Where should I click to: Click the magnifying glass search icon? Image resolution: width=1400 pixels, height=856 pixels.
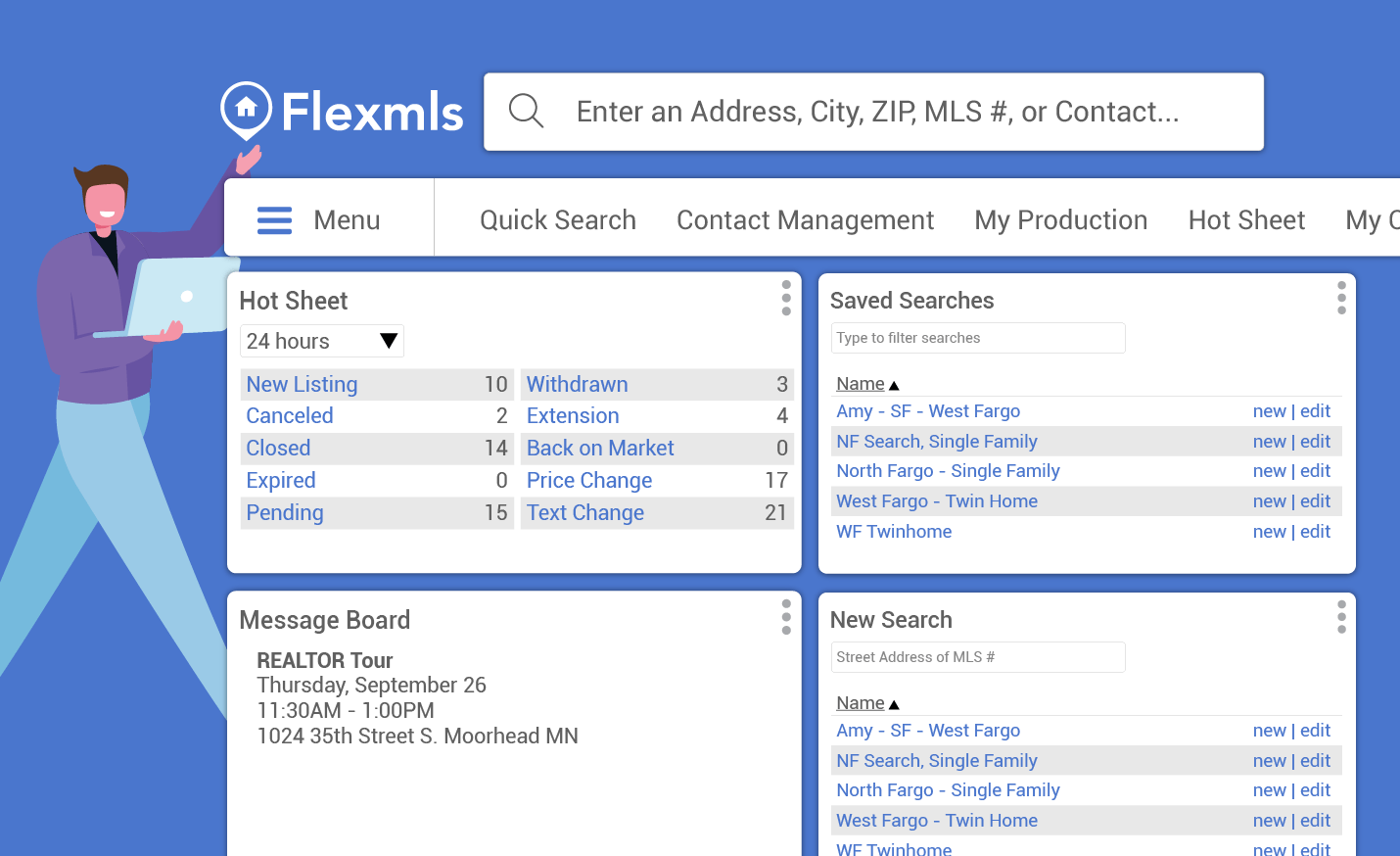(x=526, y=111)
